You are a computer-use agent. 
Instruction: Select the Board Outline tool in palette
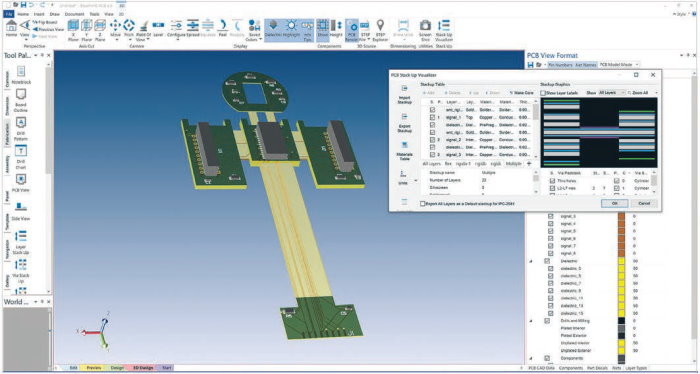[21, 100]
